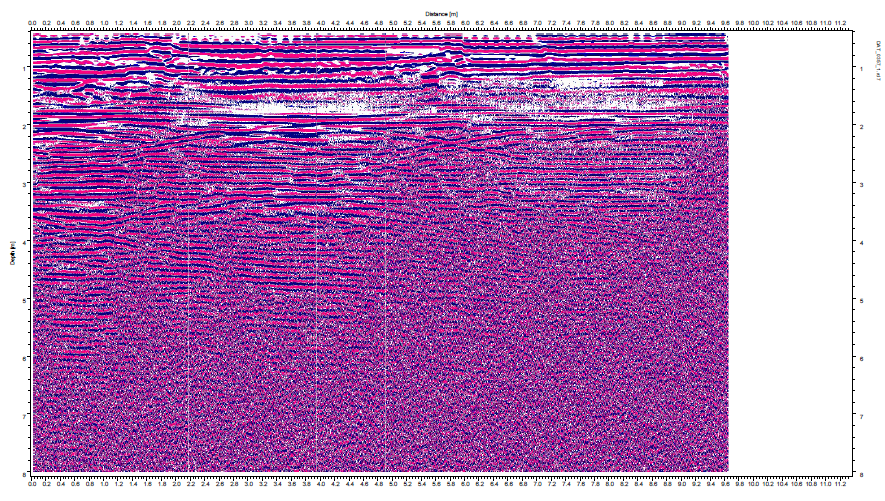Screen dimensions: 885x501
Task: Click the 2.0 tick on bottom distance axis
Action: click(x=177, y=482)
